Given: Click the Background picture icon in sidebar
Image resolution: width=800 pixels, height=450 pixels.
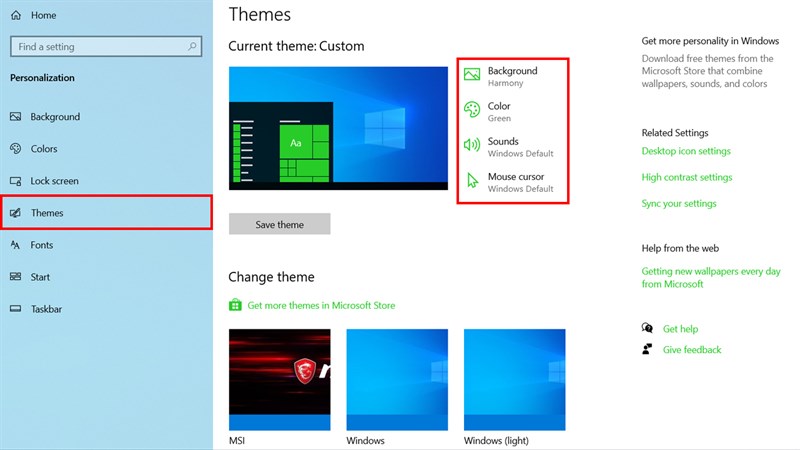Looking at the screenshot, I should point(16,117).
